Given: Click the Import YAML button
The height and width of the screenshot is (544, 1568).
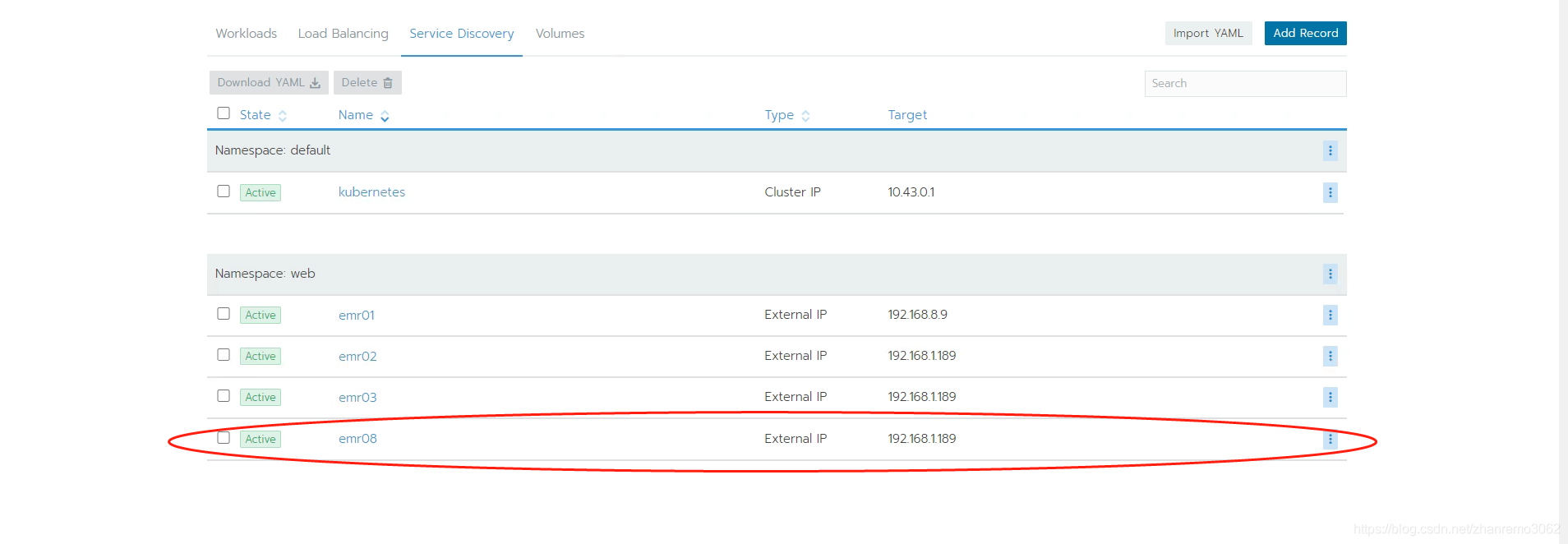Looking at the screenshot, I should click(1208, 34).
